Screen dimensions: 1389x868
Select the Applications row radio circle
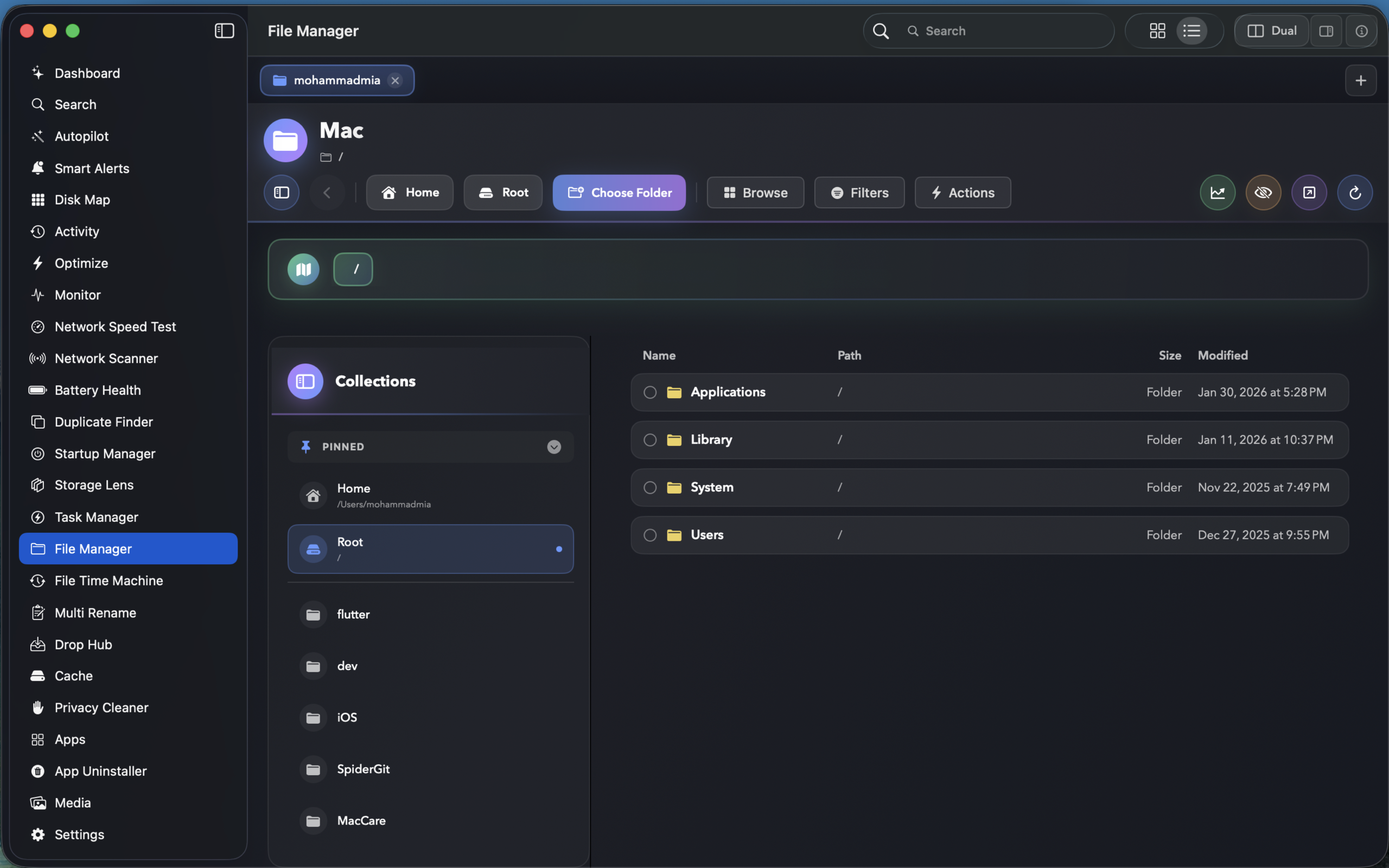point(649,392)
